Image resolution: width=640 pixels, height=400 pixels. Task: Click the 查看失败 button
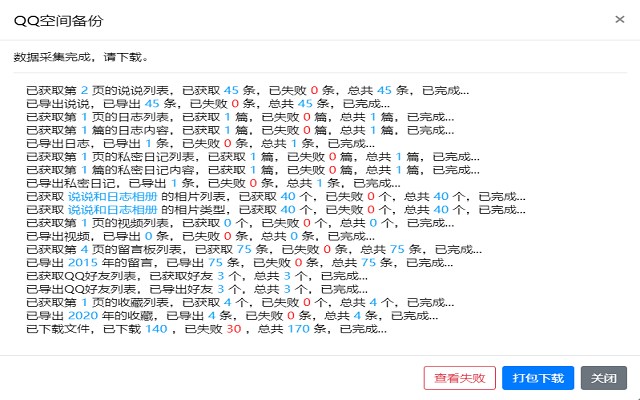(460, 378)
